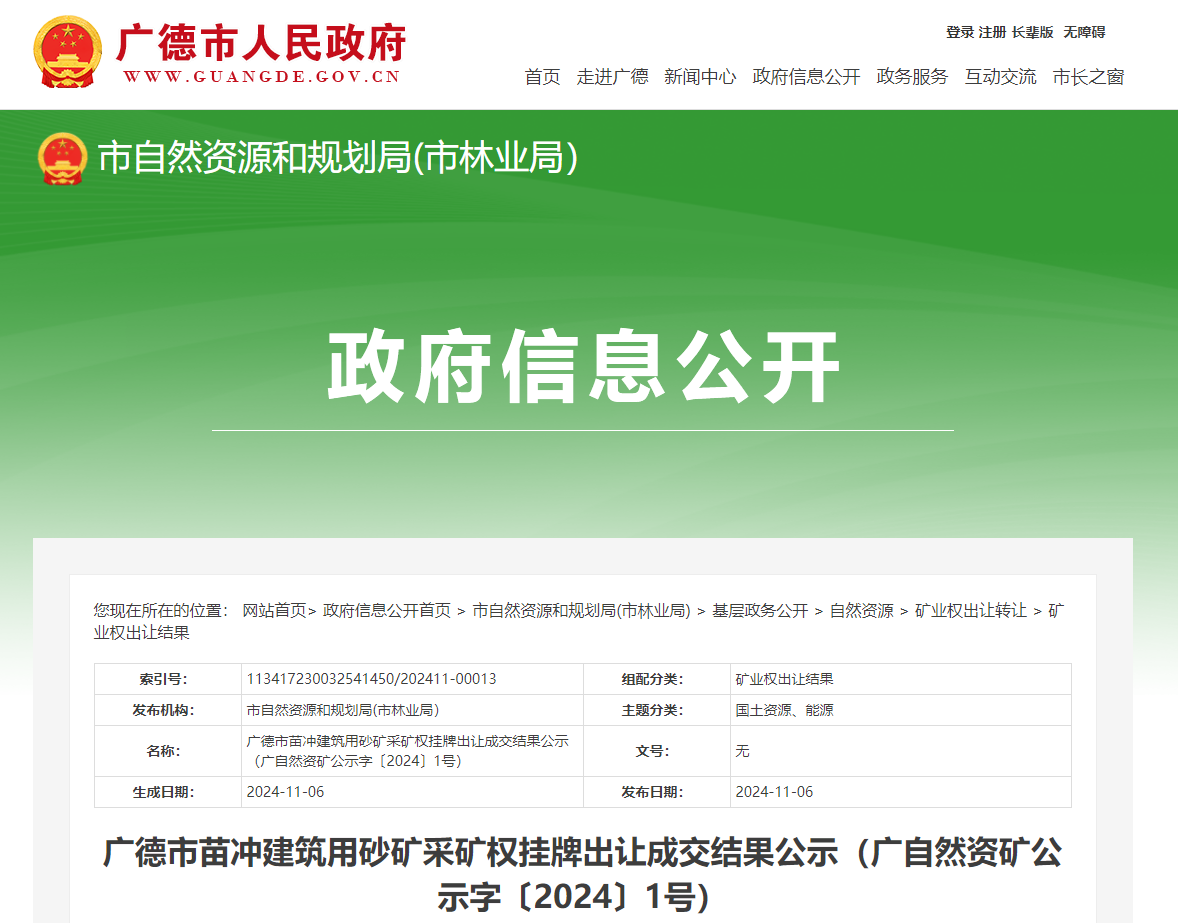Screen dimensions: 1178x923
Task: Click 矿业权出让转让 breadcrumb link
Action: 970,610
